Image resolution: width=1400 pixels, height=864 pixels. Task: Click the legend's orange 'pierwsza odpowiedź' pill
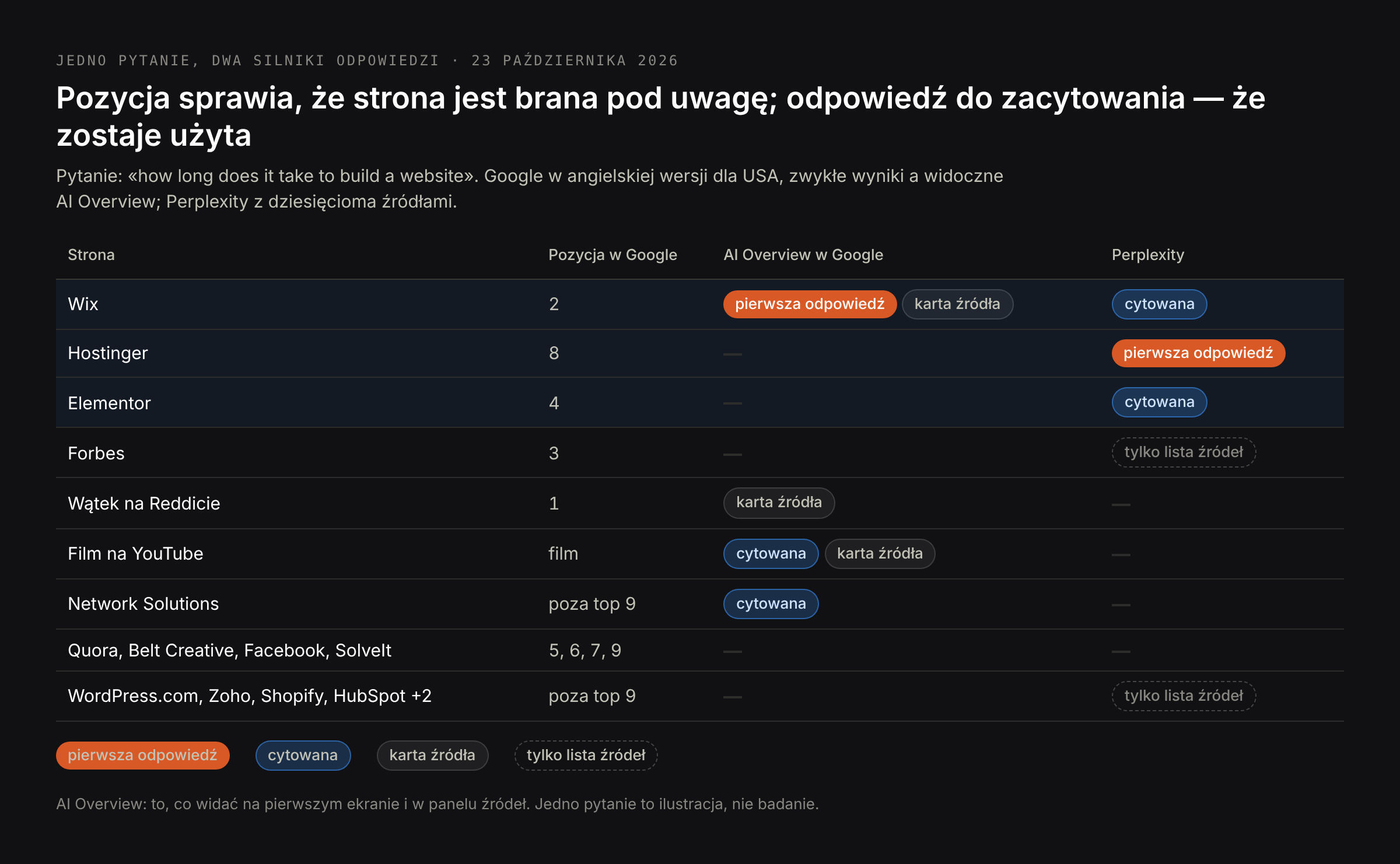(142, 755)
